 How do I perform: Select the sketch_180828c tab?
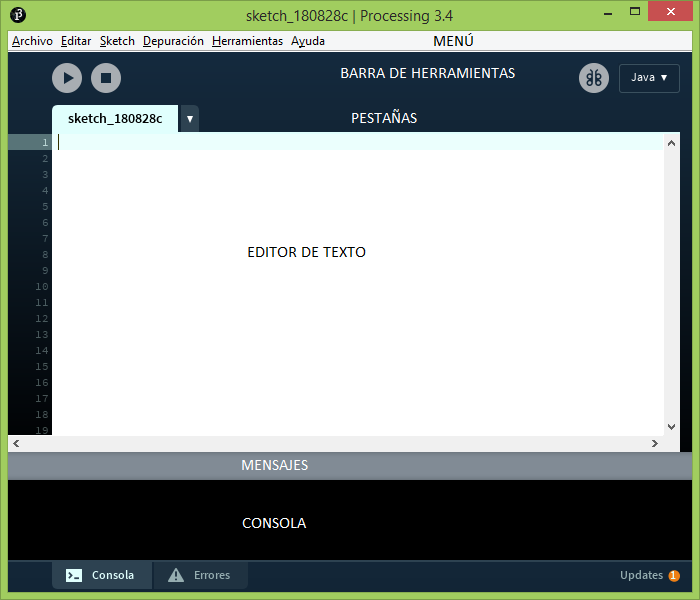(x=115, y=119)
